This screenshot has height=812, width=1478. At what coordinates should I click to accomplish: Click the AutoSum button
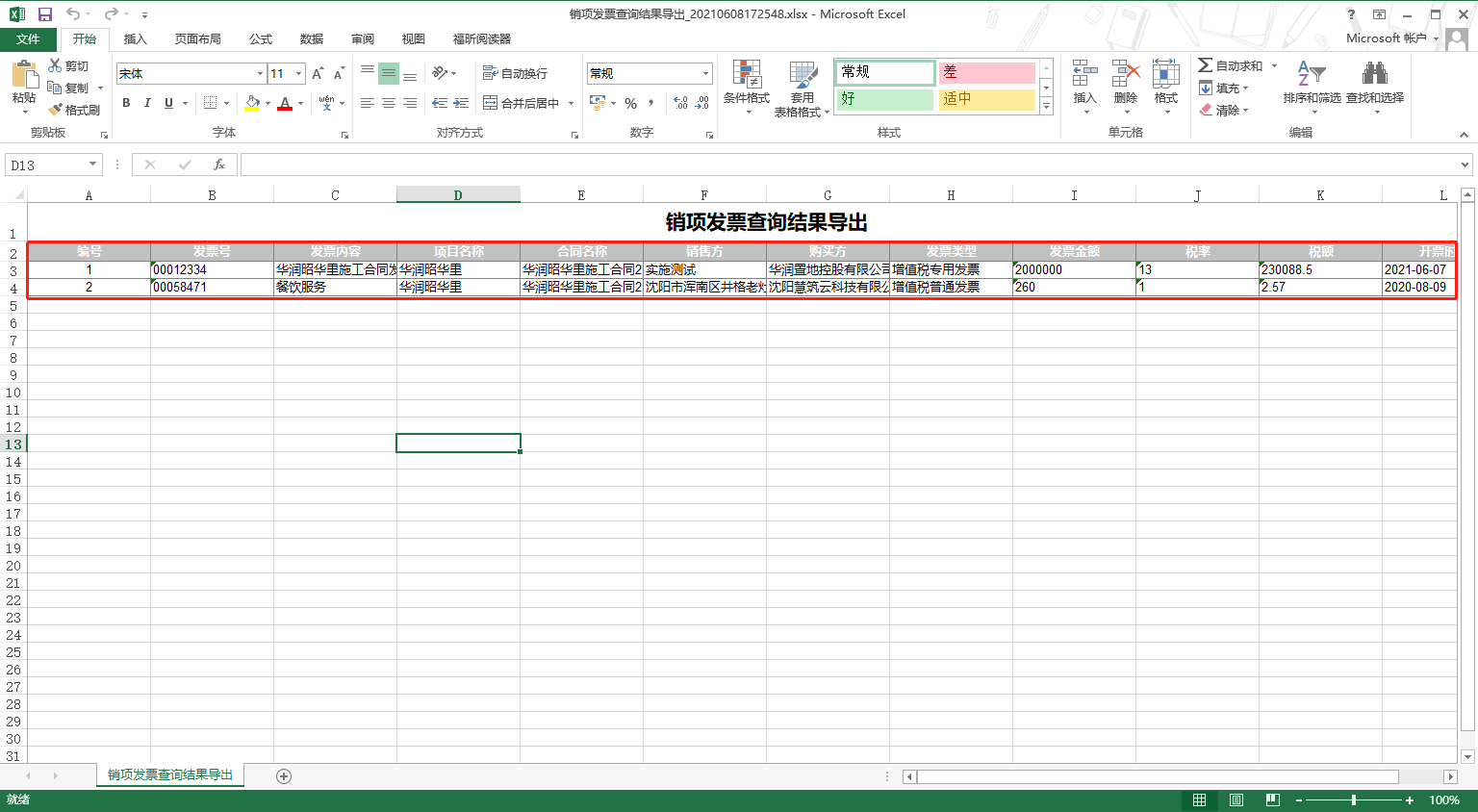point(1231,65)
